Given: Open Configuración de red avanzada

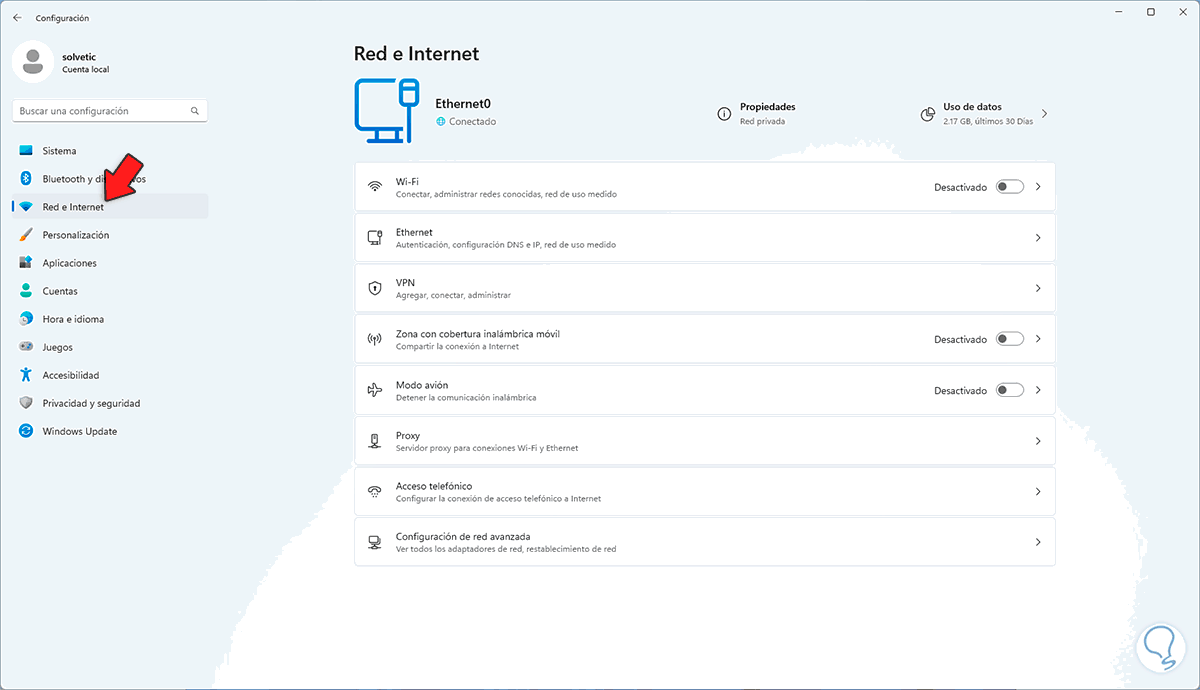Looking at the screenshot, I should click(705, 542).
